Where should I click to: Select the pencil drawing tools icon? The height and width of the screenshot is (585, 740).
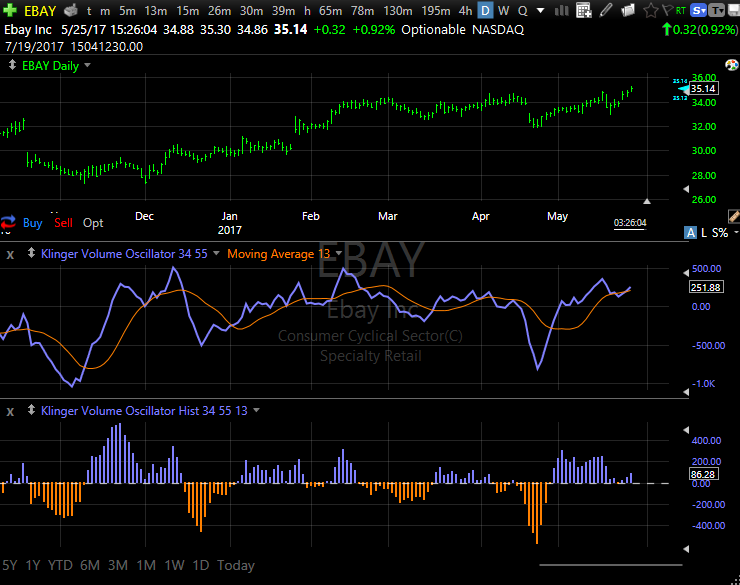606,10
